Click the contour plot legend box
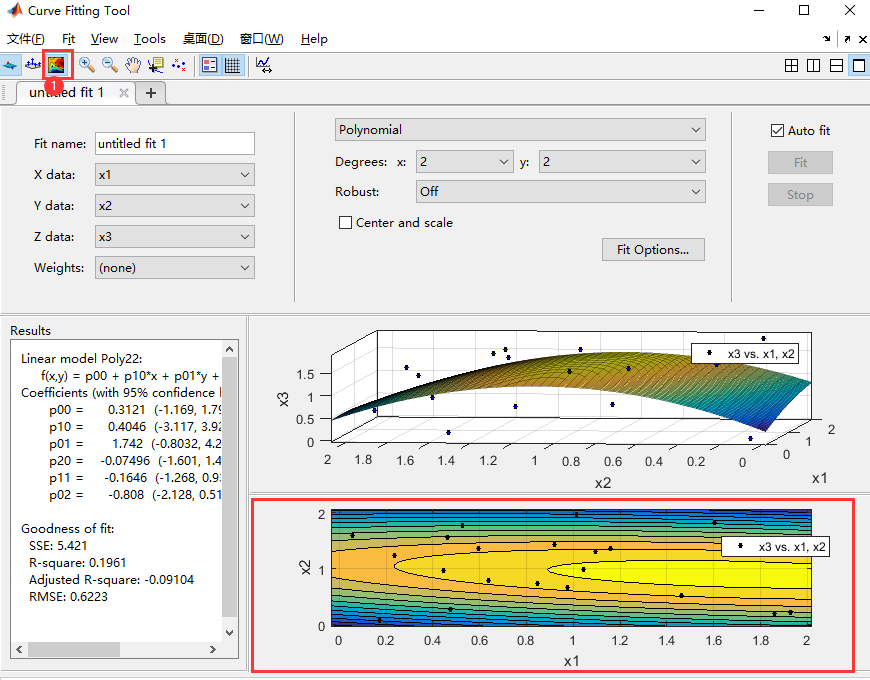The image size is (870, 680). pyautogui.click(x=775, y=546)
